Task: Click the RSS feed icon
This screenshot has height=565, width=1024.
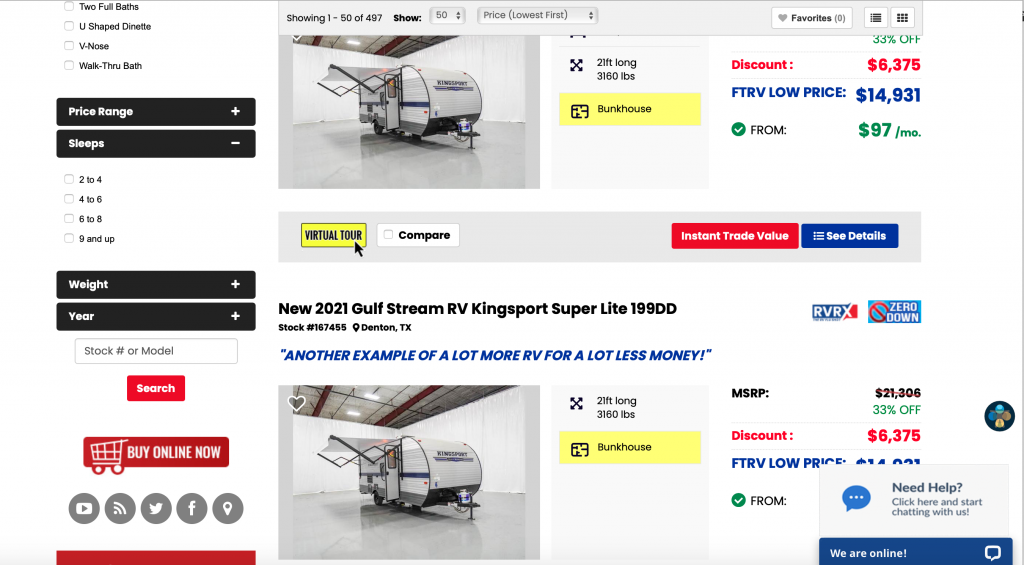Action: (120, 509)
